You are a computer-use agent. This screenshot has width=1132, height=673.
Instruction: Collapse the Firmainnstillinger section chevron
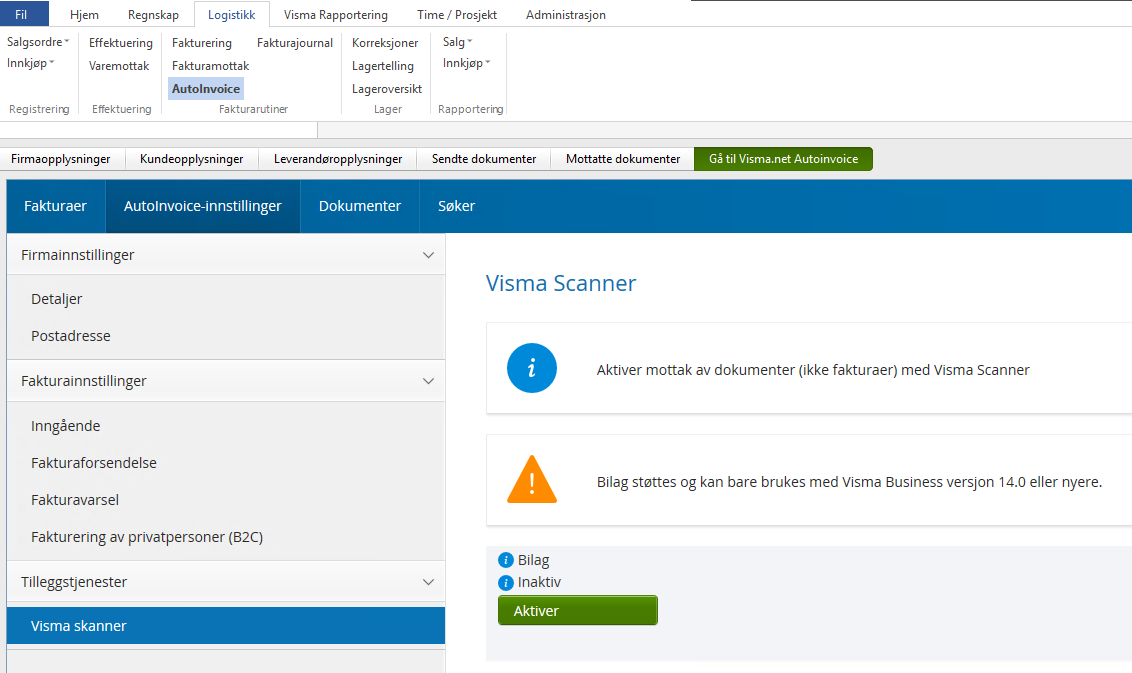pyautogui.click(x=428, y=255)
